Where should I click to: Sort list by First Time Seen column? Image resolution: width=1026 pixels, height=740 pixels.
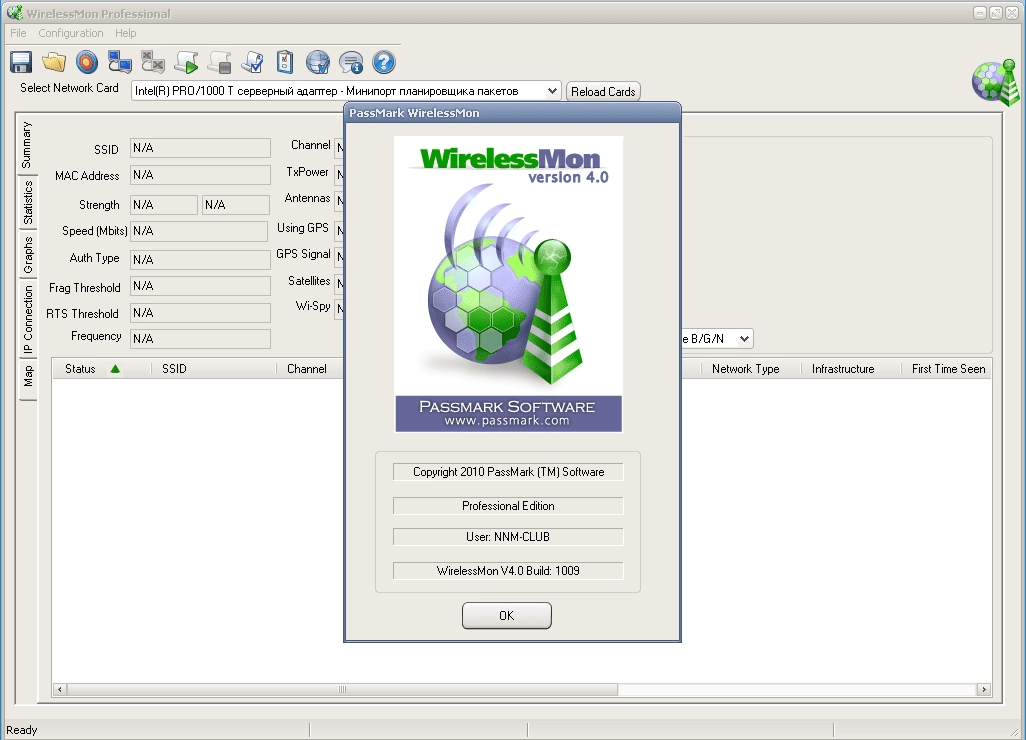coord(946,369)
